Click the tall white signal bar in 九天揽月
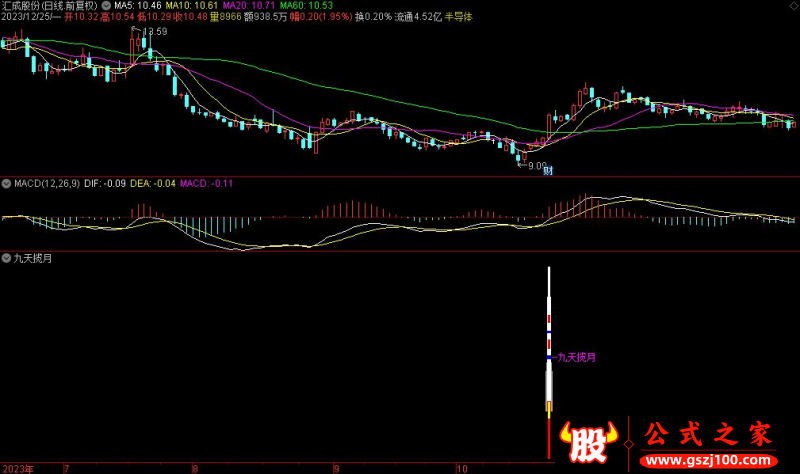Screen dimensions: 800x474 548,300
